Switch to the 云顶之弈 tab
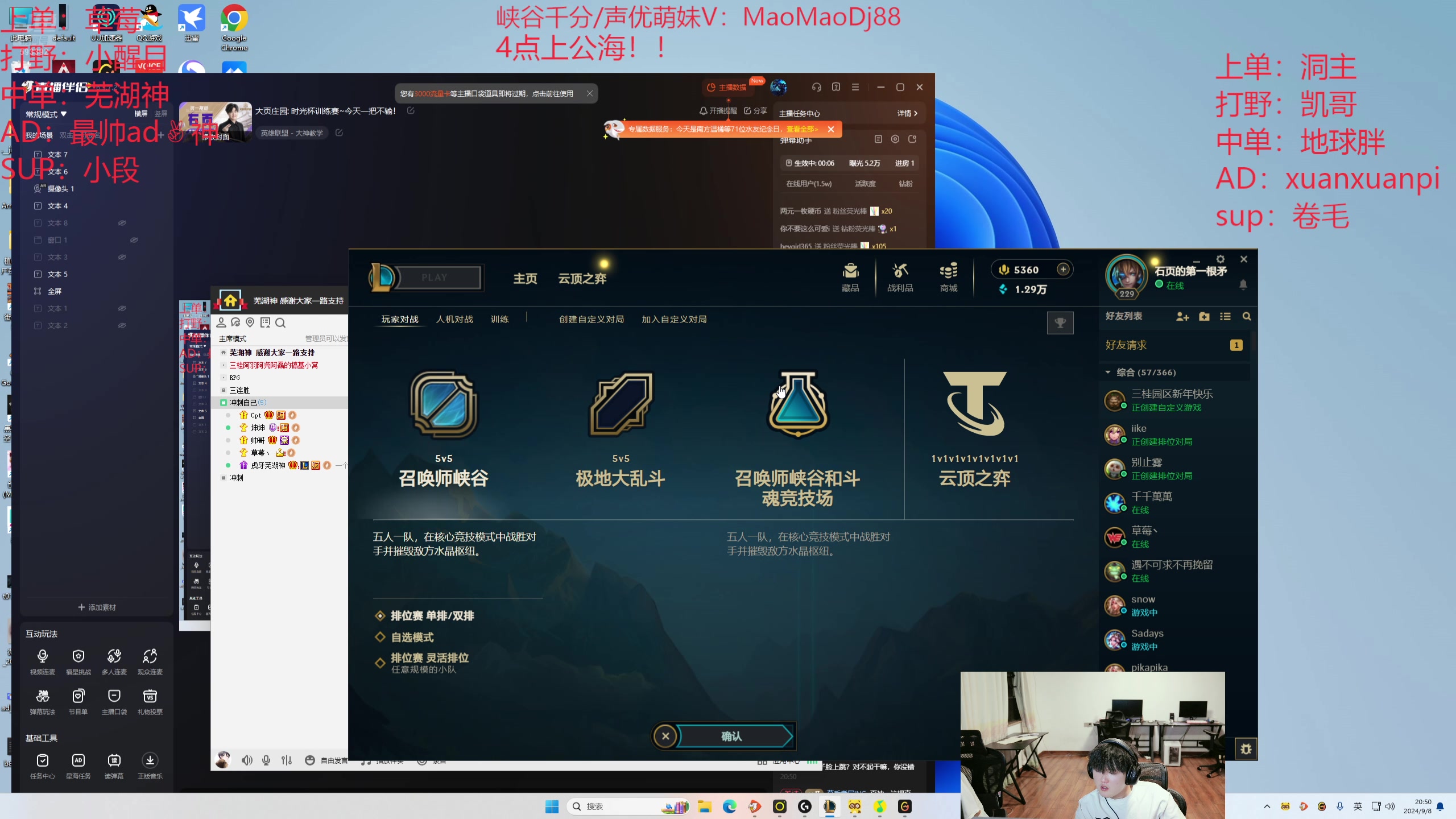 [x=581, y=278]
